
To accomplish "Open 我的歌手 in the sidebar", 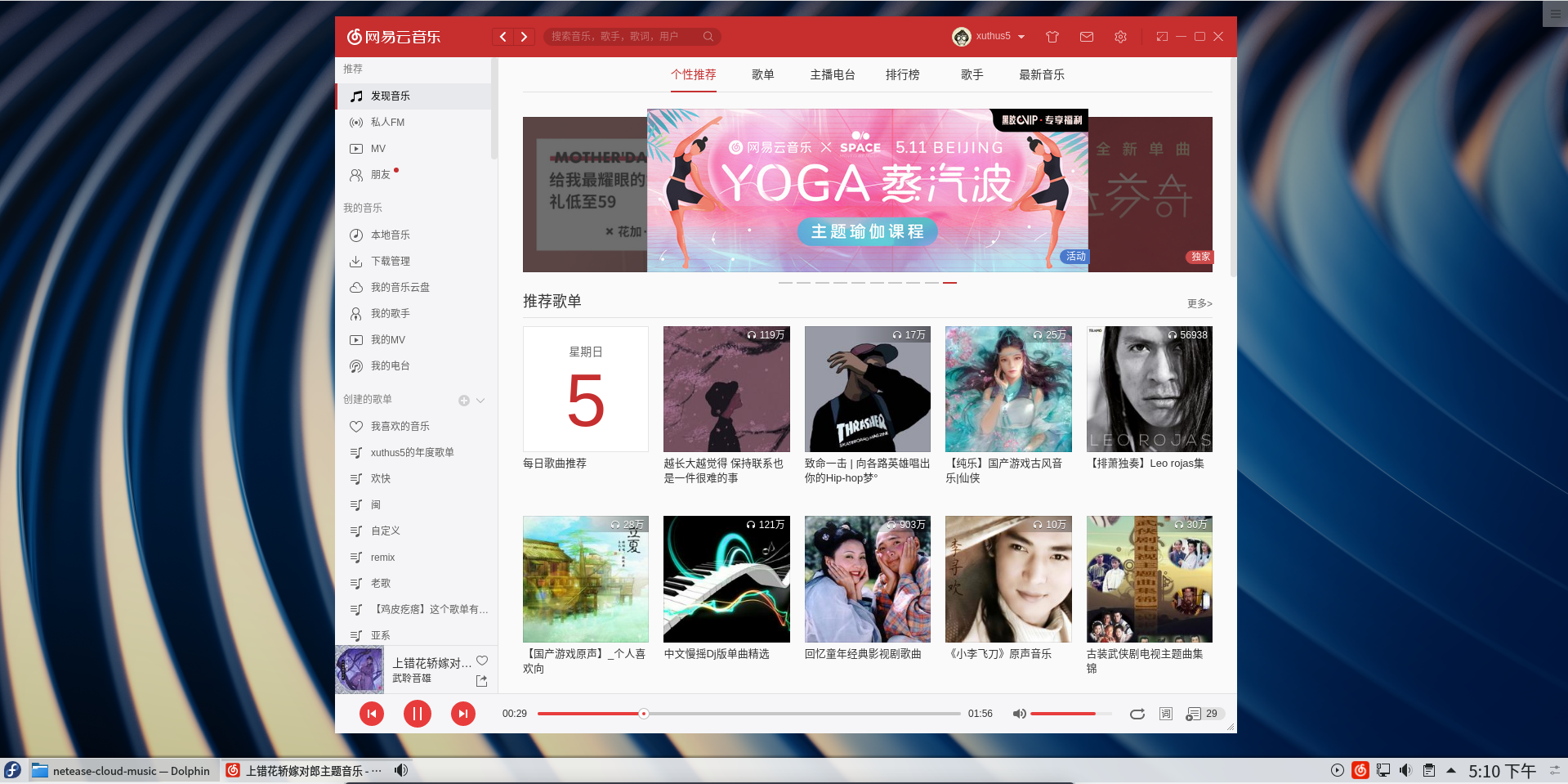I will tap(413, 314).
